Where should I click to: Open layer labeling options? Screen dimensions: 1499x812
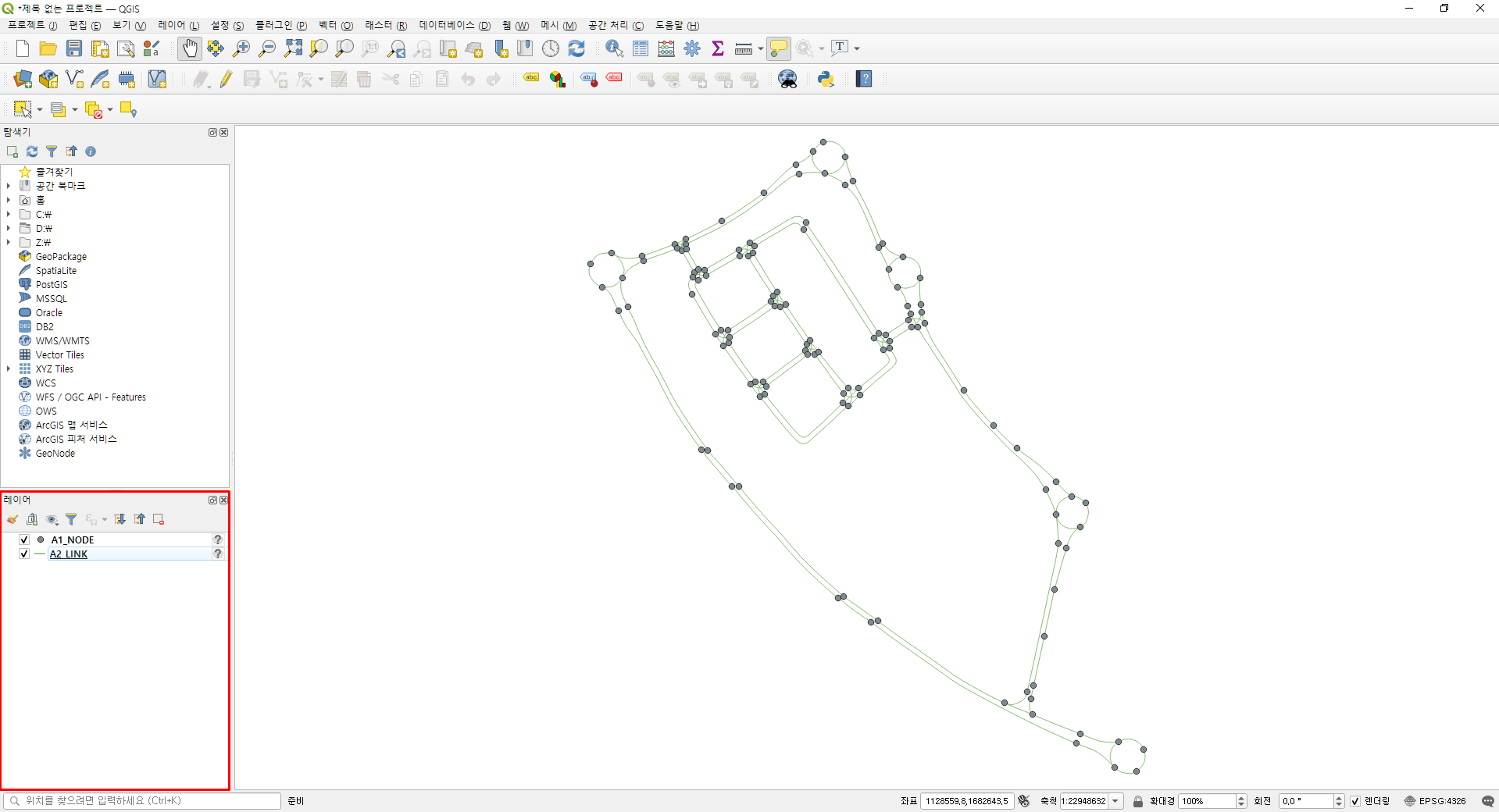(x=531, y=79)
